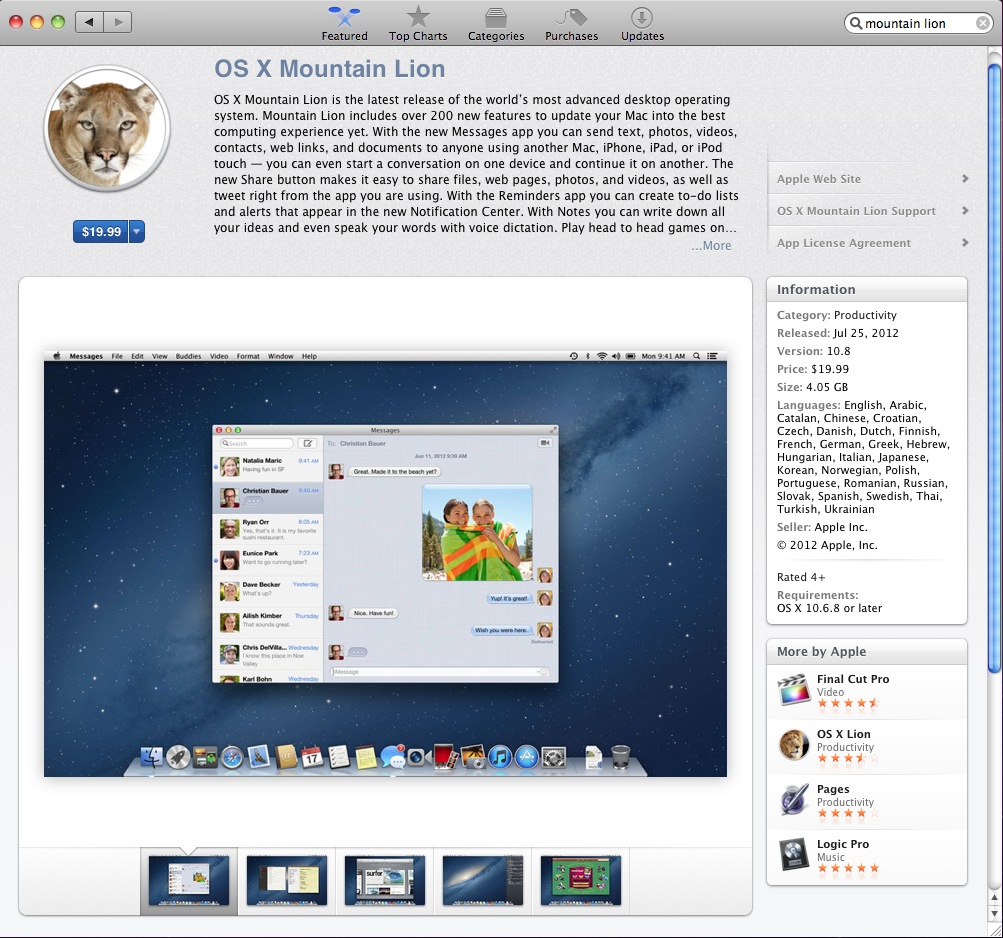Image resolution: width=1003 pixels, height=938 pixels.
Task: Go back with the left arrow button
Action: [x=89, y=22]
